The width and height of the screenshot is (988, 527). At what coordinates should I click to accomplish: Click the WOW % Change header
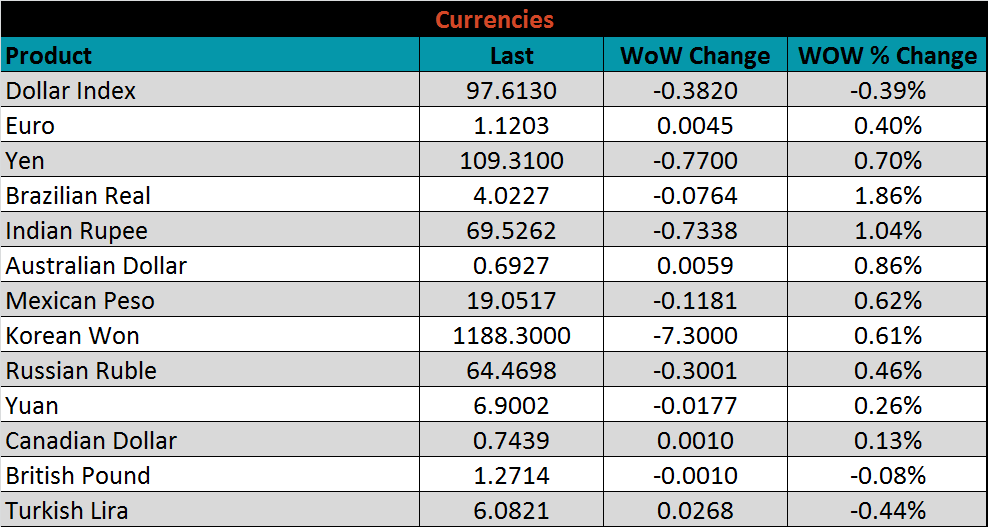pos(887,55)
